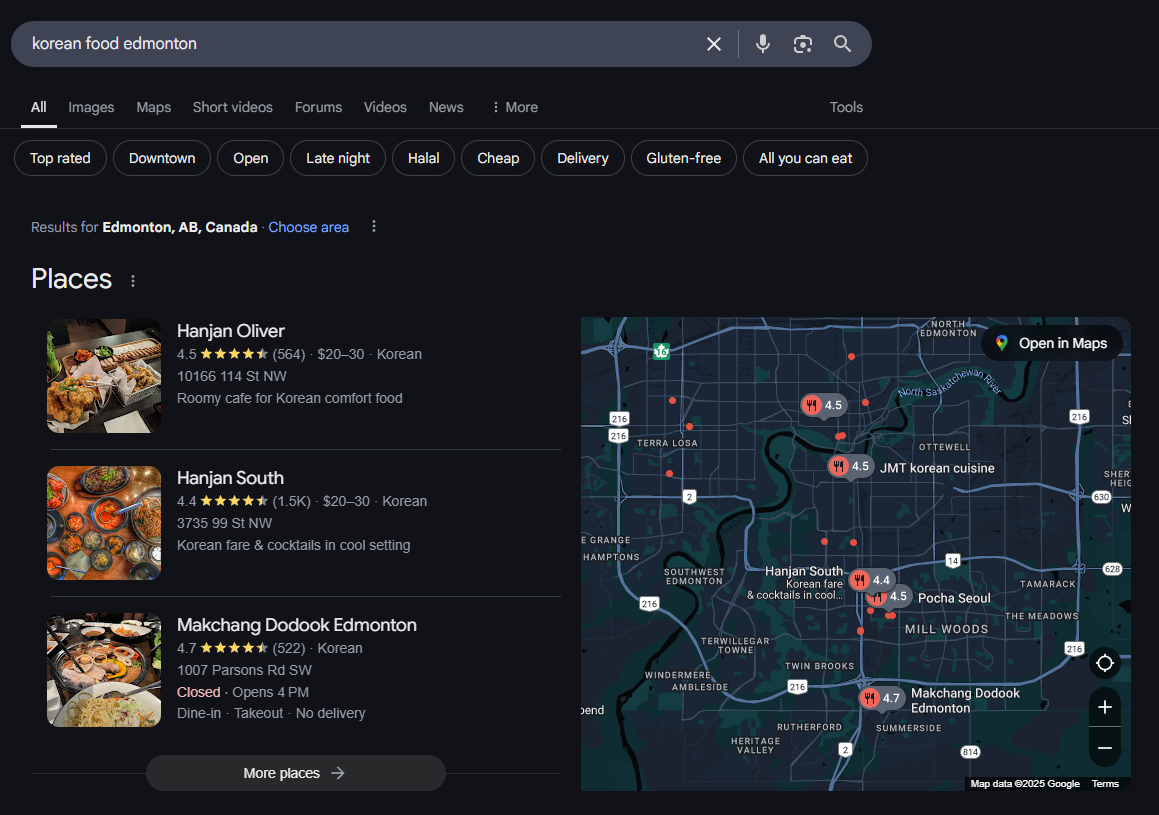This screenshot has height=815, width=1159.
Task: Open search by image camera icon
Action: click(803, 44)
